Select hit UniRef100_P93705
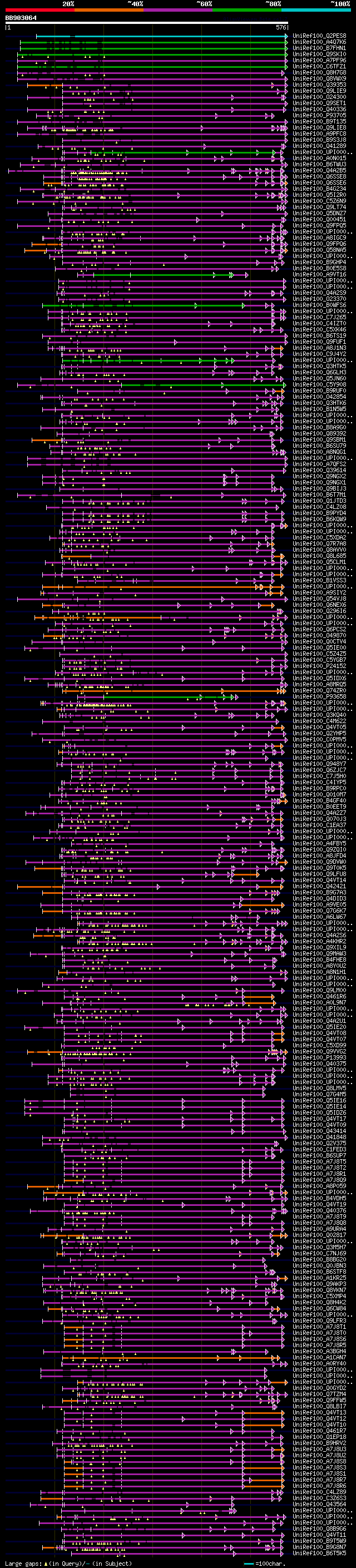 [x=319, y=116]
